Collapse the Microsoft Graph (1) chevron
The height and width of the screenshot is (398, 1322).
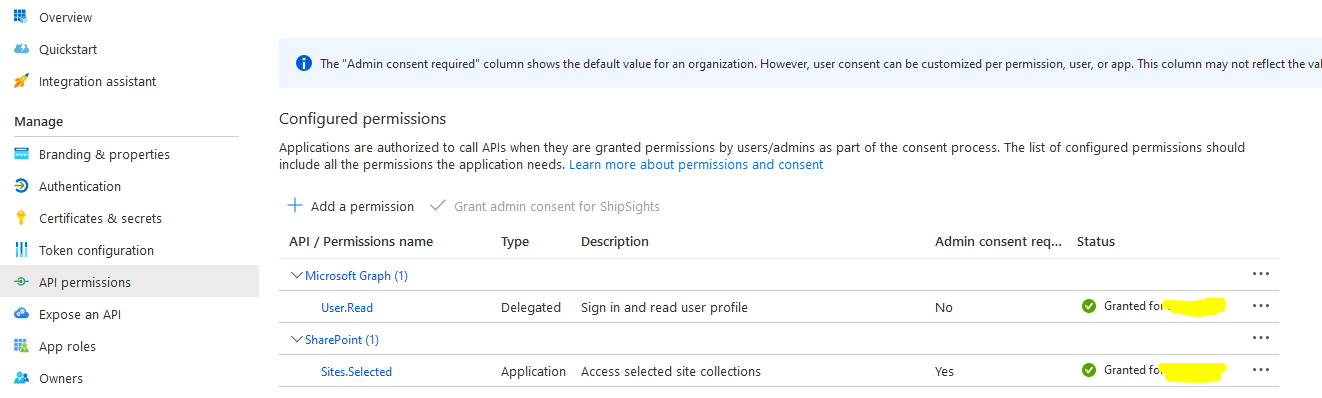[296, 275]
